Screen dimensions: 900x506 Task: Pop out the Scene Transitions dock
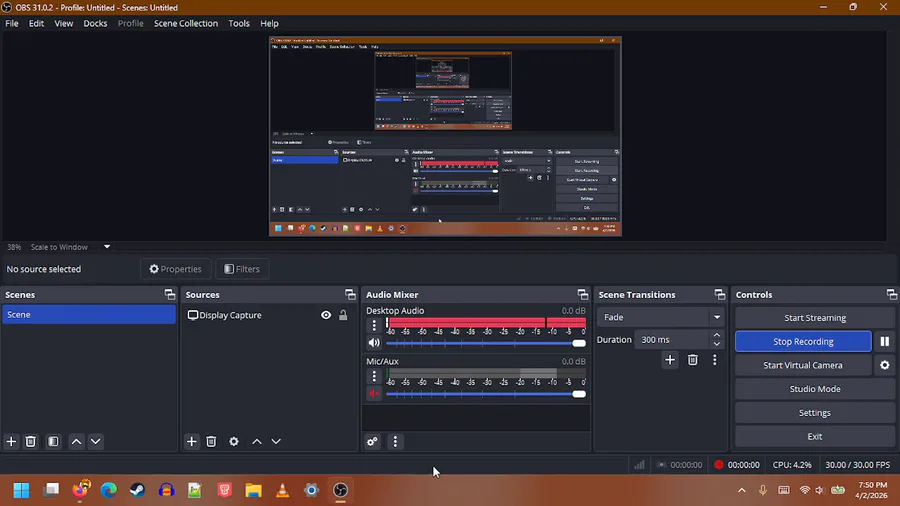pos(720,294)
